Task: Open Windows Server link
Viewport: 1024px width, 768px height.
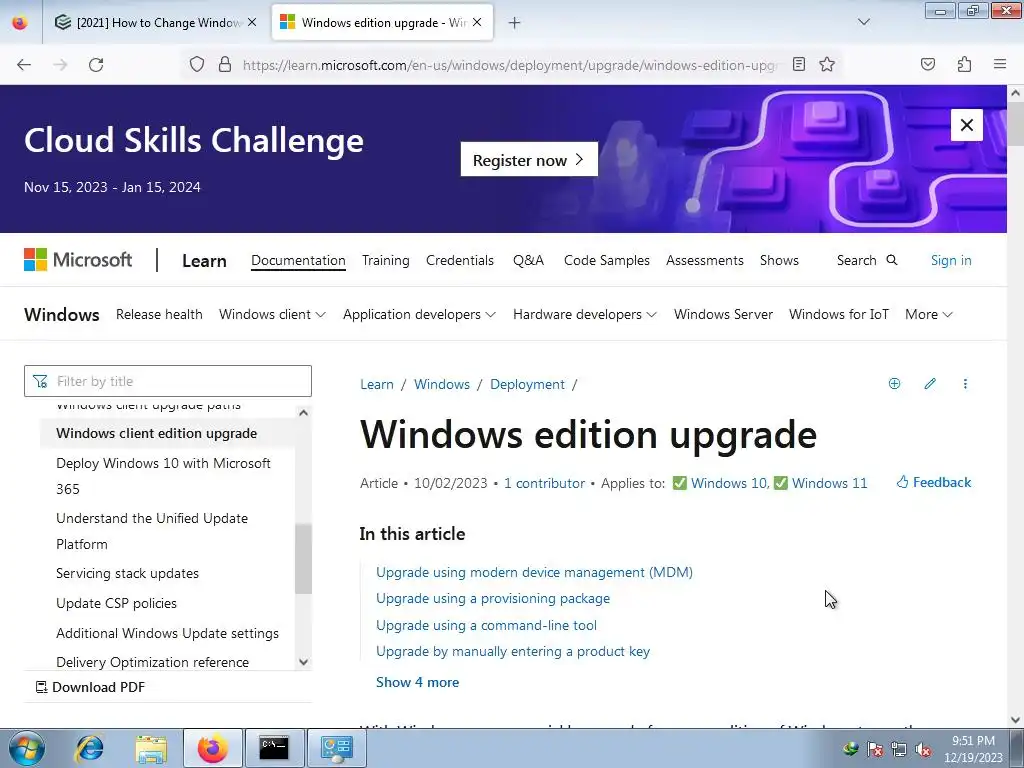Action: pos(724,314)
